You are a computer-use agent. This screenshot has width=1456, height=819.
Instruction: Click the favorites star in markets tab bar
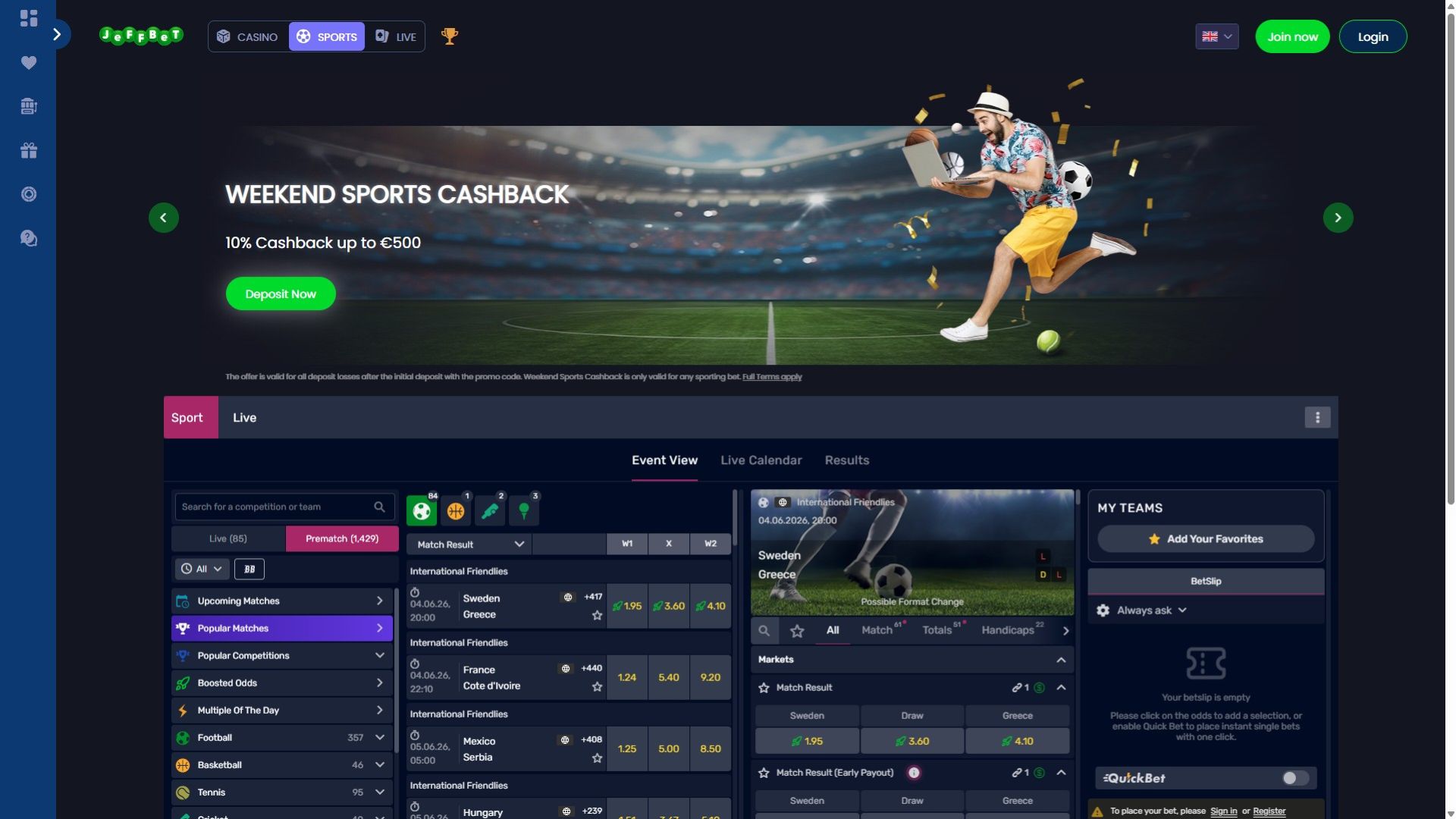click(797, 630)
